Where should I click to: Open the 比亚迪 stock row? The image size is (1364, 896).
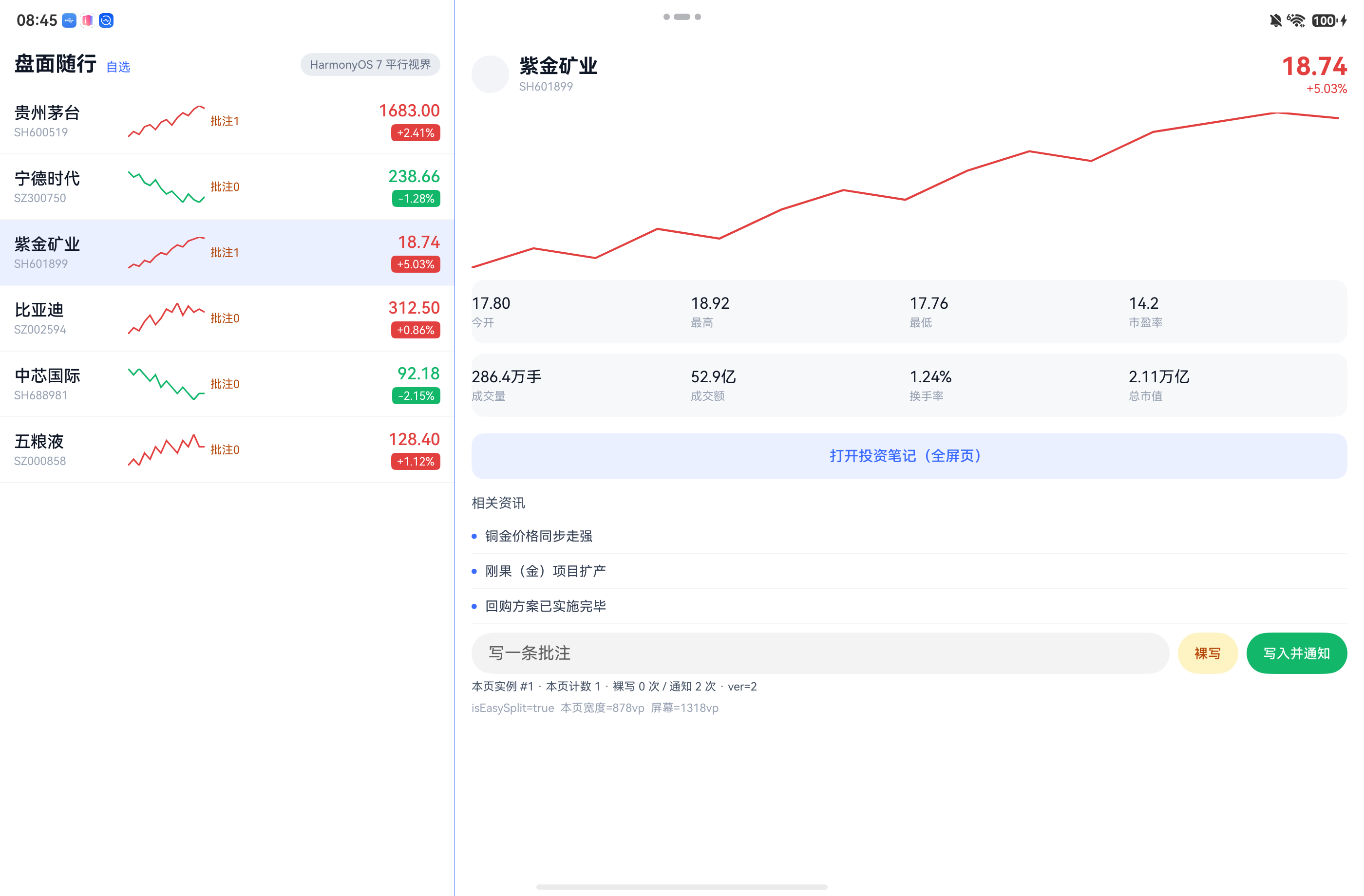(x=227, y=318)
